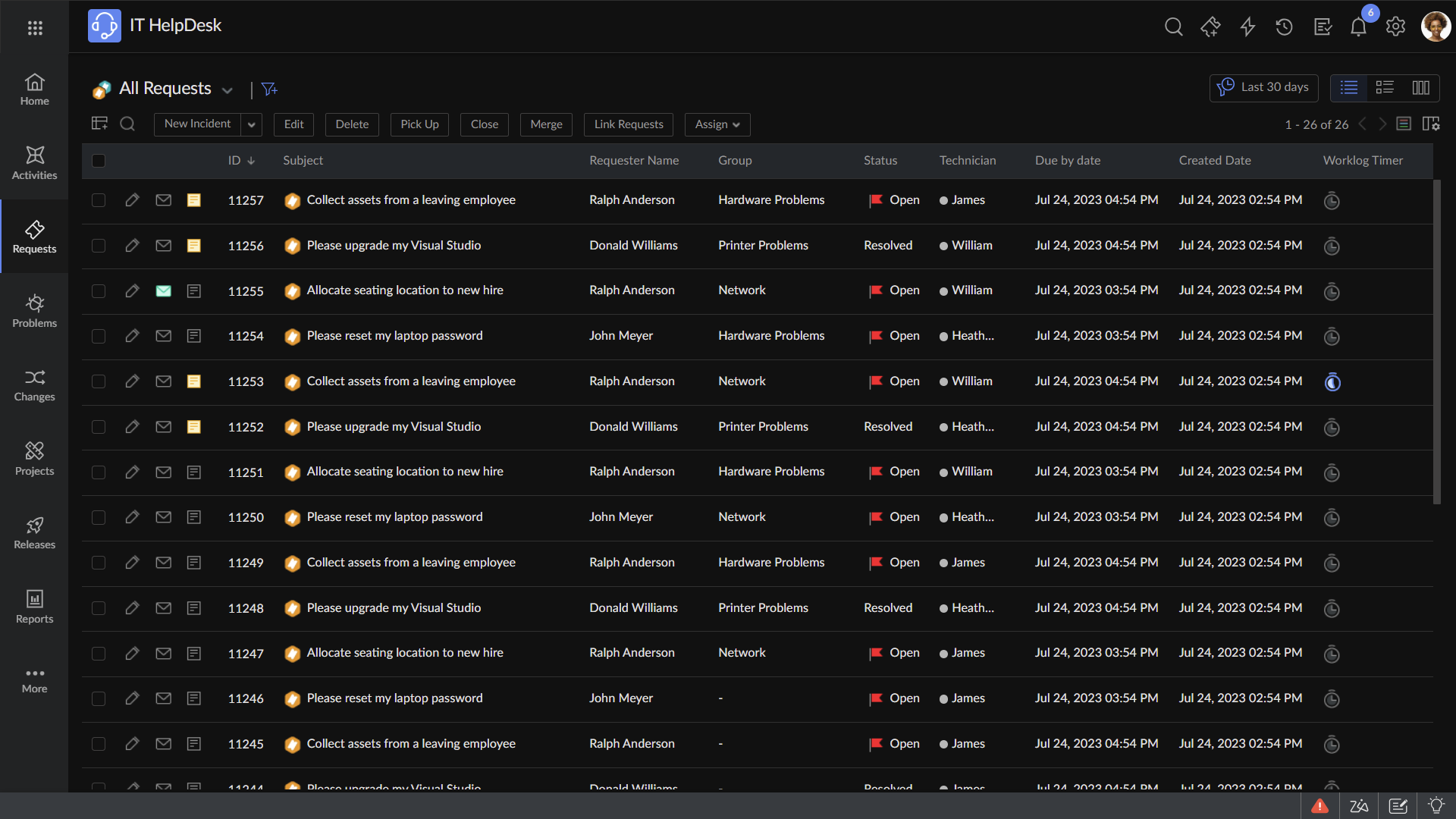This screenshot has width=1456, height=819.
Task: Open the notifications bell icon
Action: 1358,27
